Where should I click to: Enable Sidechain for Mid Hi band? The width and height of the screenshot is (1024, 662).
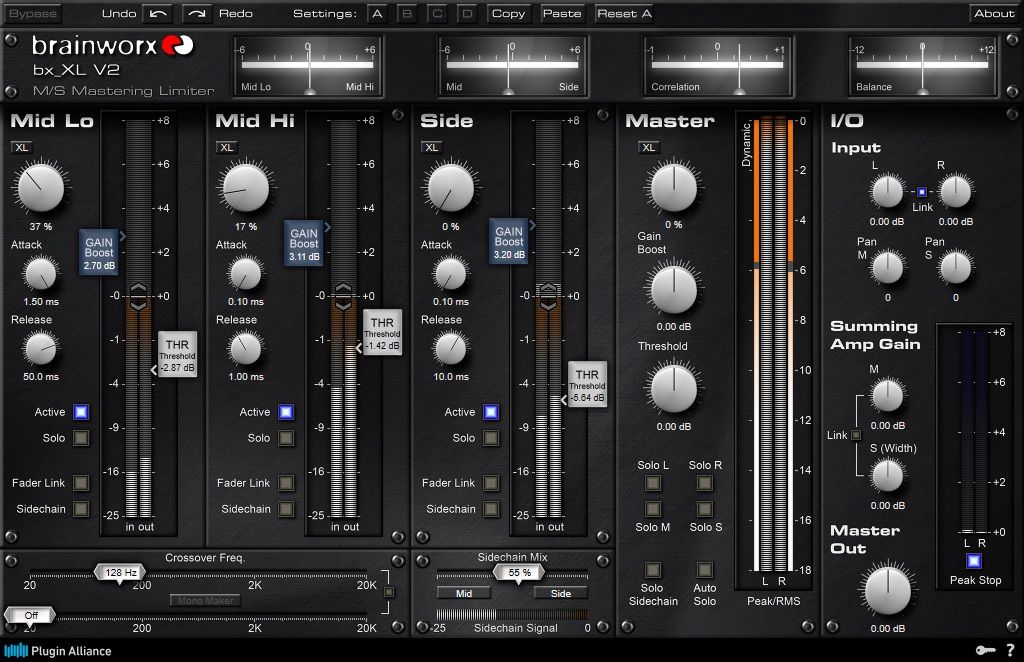coord(286,509)
